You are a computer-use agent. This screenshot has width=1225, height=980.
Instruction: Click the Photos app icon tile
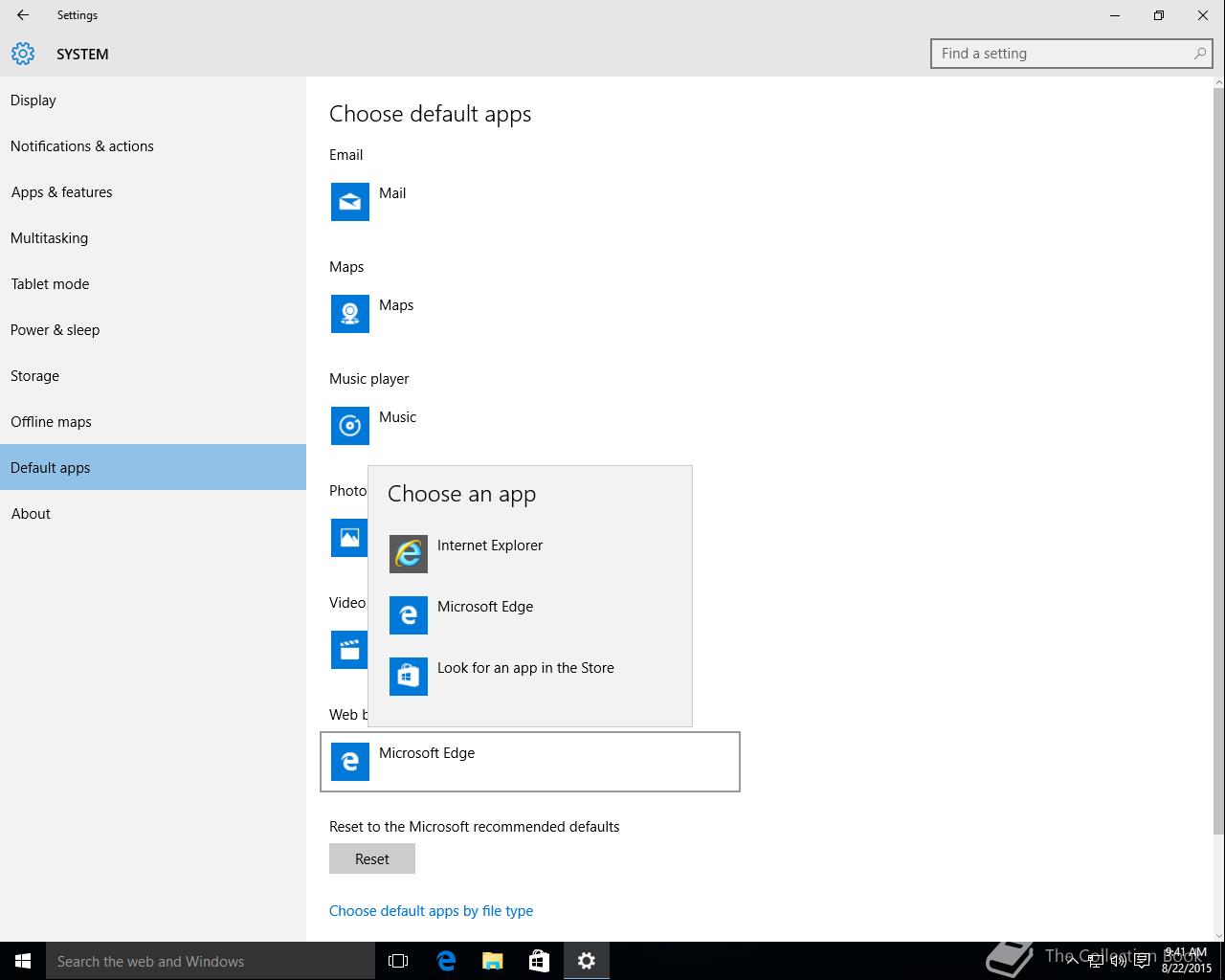pos(349,538)
